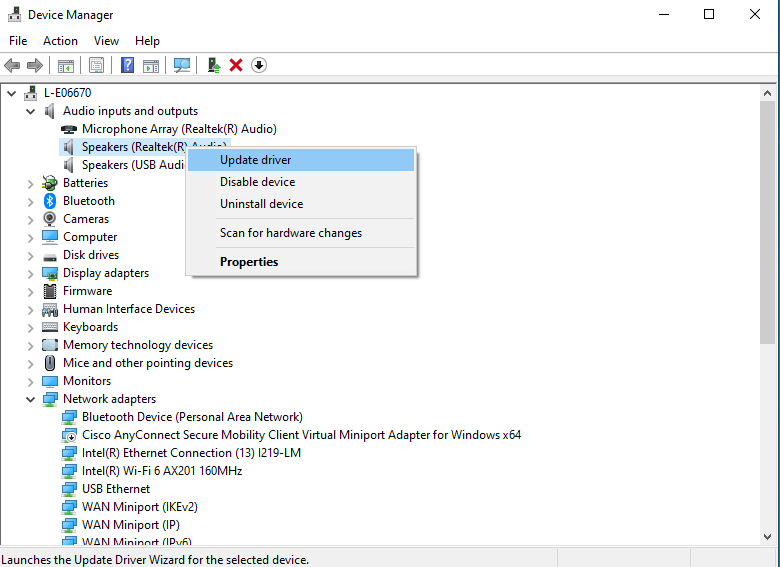Click Show/Hide Action Pane toolbar icon

click(x=151, y=65)
